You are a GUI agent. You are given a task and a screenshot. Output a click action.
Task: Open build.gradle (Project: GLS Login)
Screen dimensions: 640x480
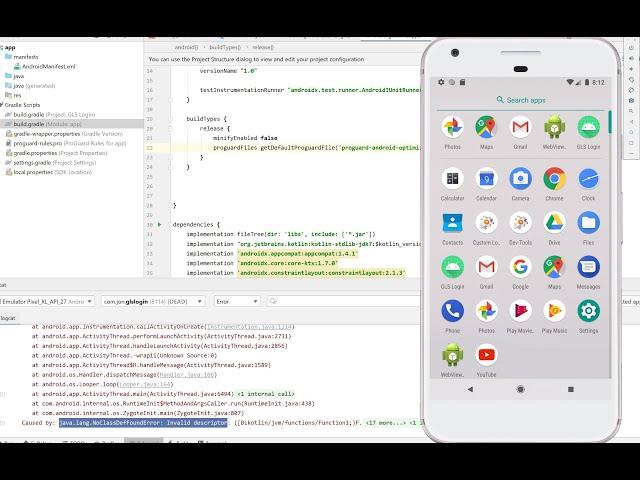[50, 115]
